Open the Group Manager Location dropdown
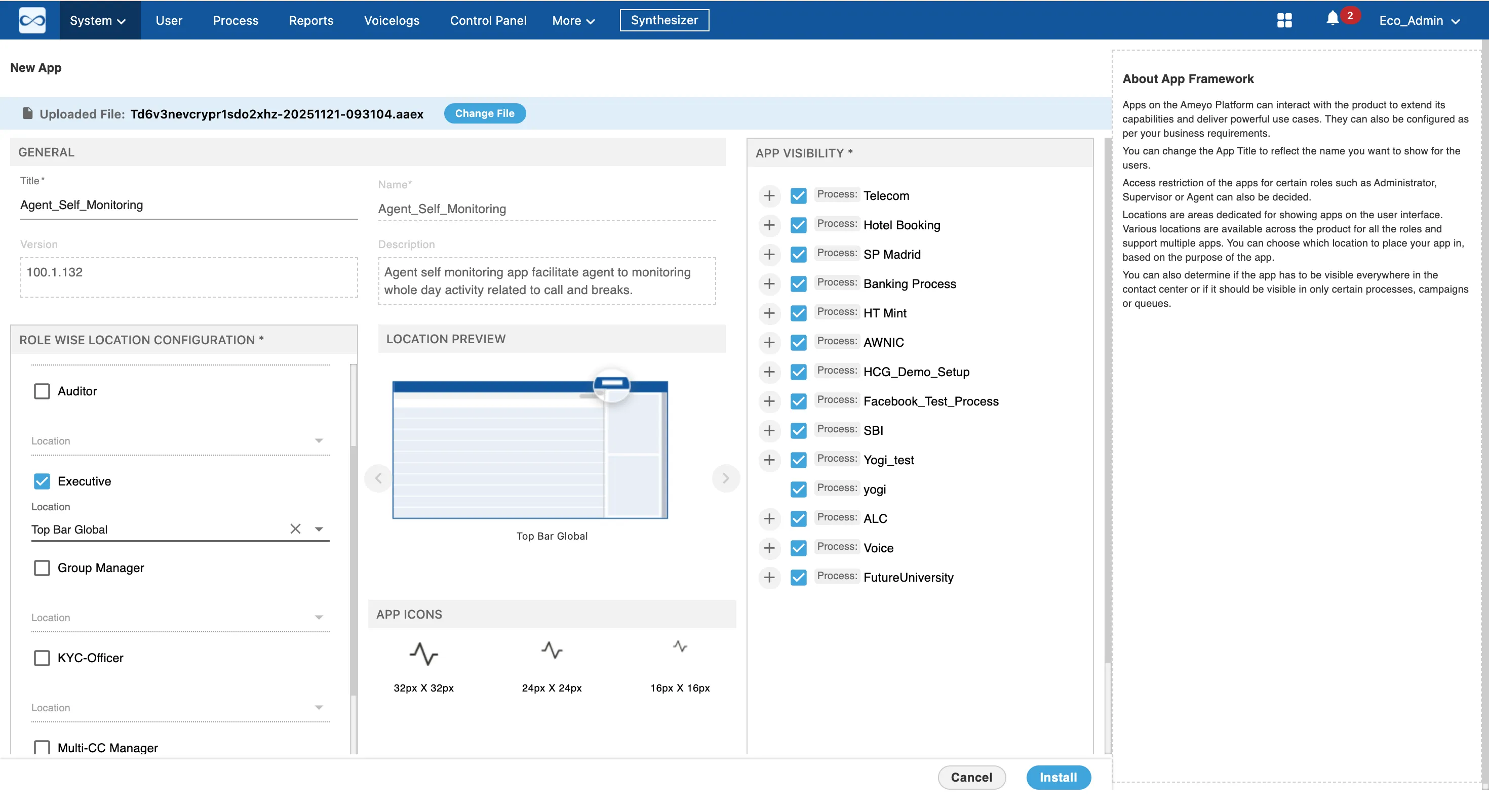 coord(180,618)
